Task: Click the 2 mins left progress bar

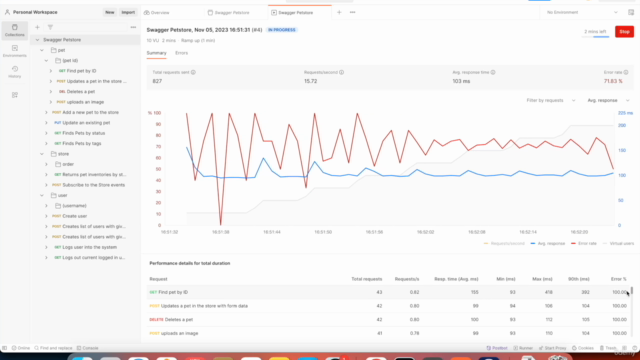Action: point(595,36)
